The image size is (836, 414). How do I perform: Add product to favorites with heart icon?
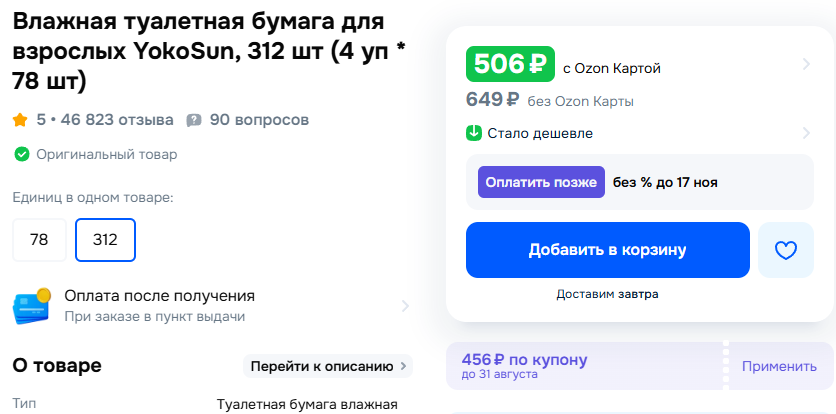[x=786, y=250]
